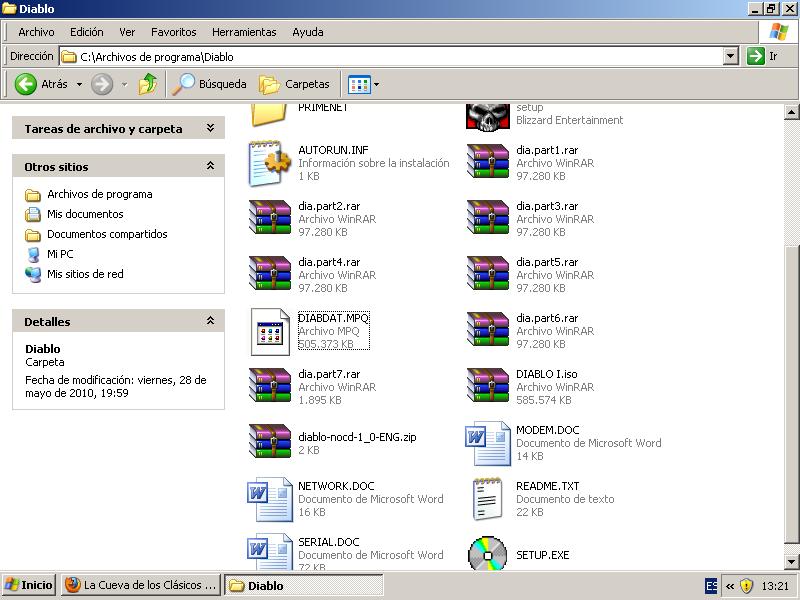Select dia.part7.rar archive icon
Screen dimensions: 800x600
(269, 386)
